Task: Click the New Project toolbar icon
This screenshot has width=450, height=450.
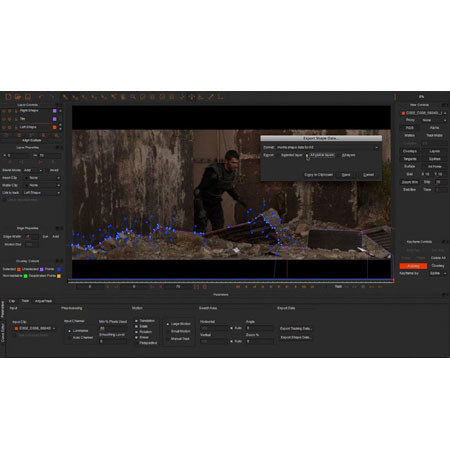Action: (9, 97)
